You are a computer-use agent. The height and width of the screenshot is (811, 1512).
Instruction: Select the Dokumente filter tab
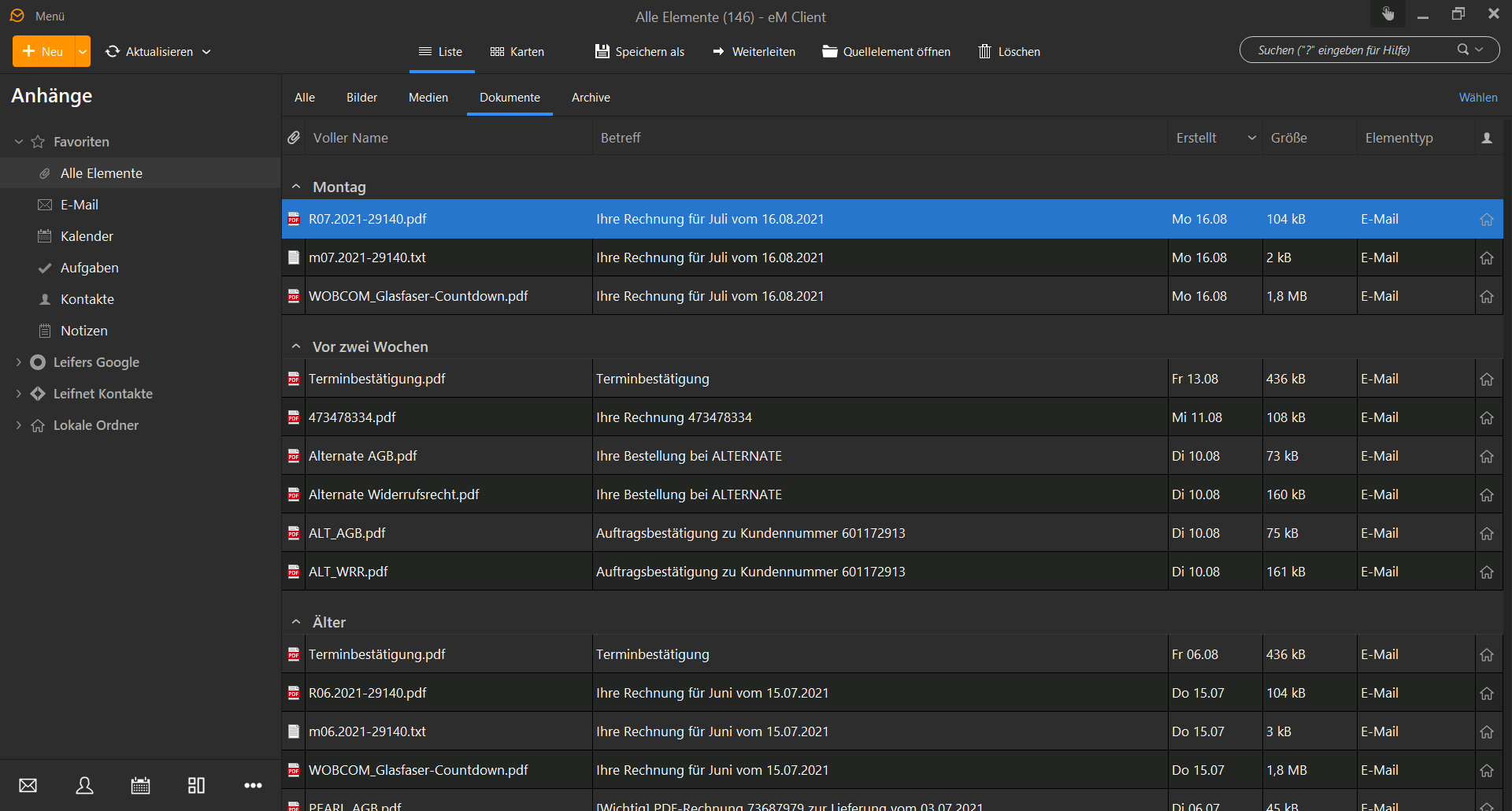(x=510, y=97)
